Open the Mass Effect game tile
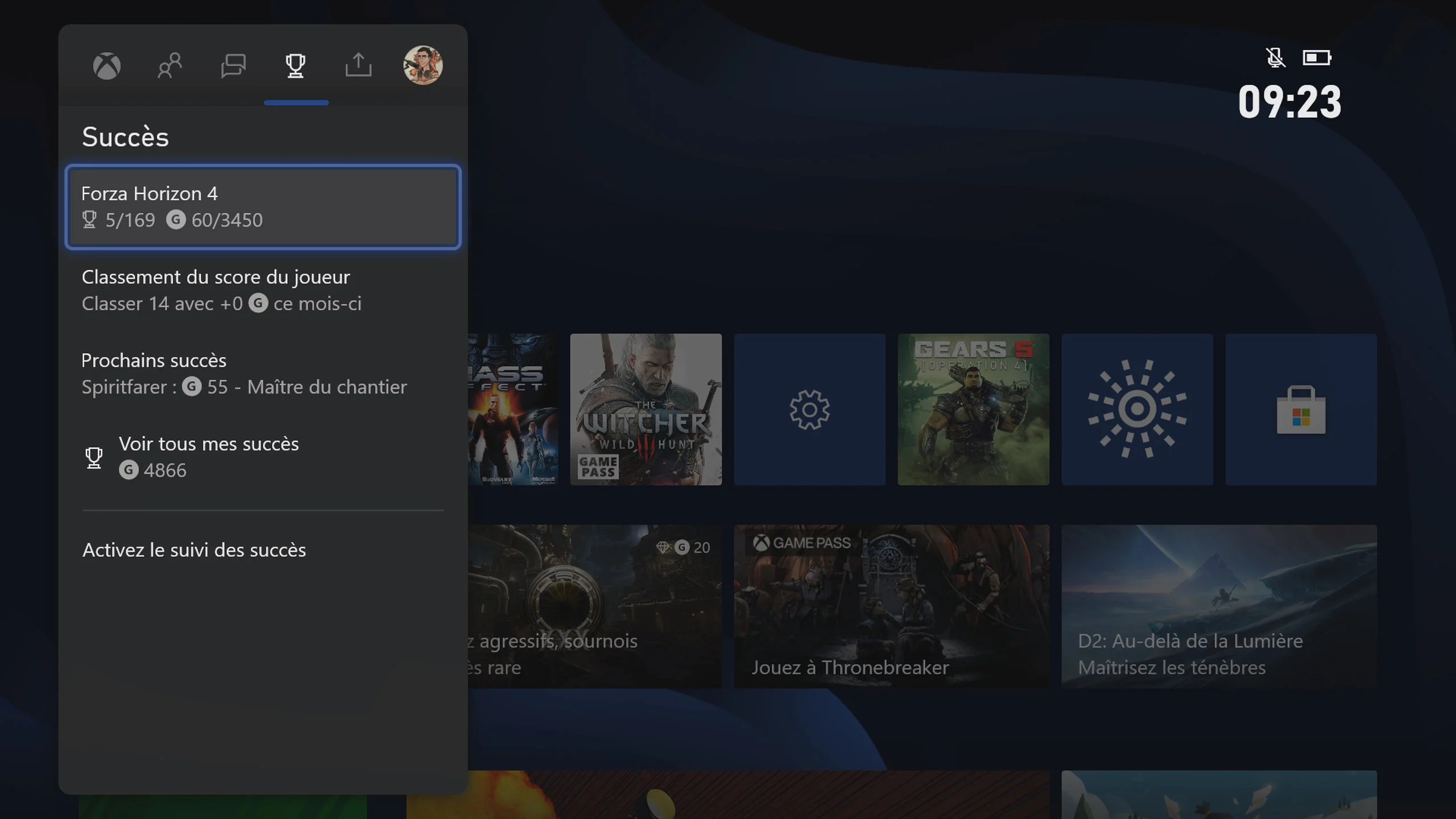This screenshot has height=819, width=1456. (513, 409)
